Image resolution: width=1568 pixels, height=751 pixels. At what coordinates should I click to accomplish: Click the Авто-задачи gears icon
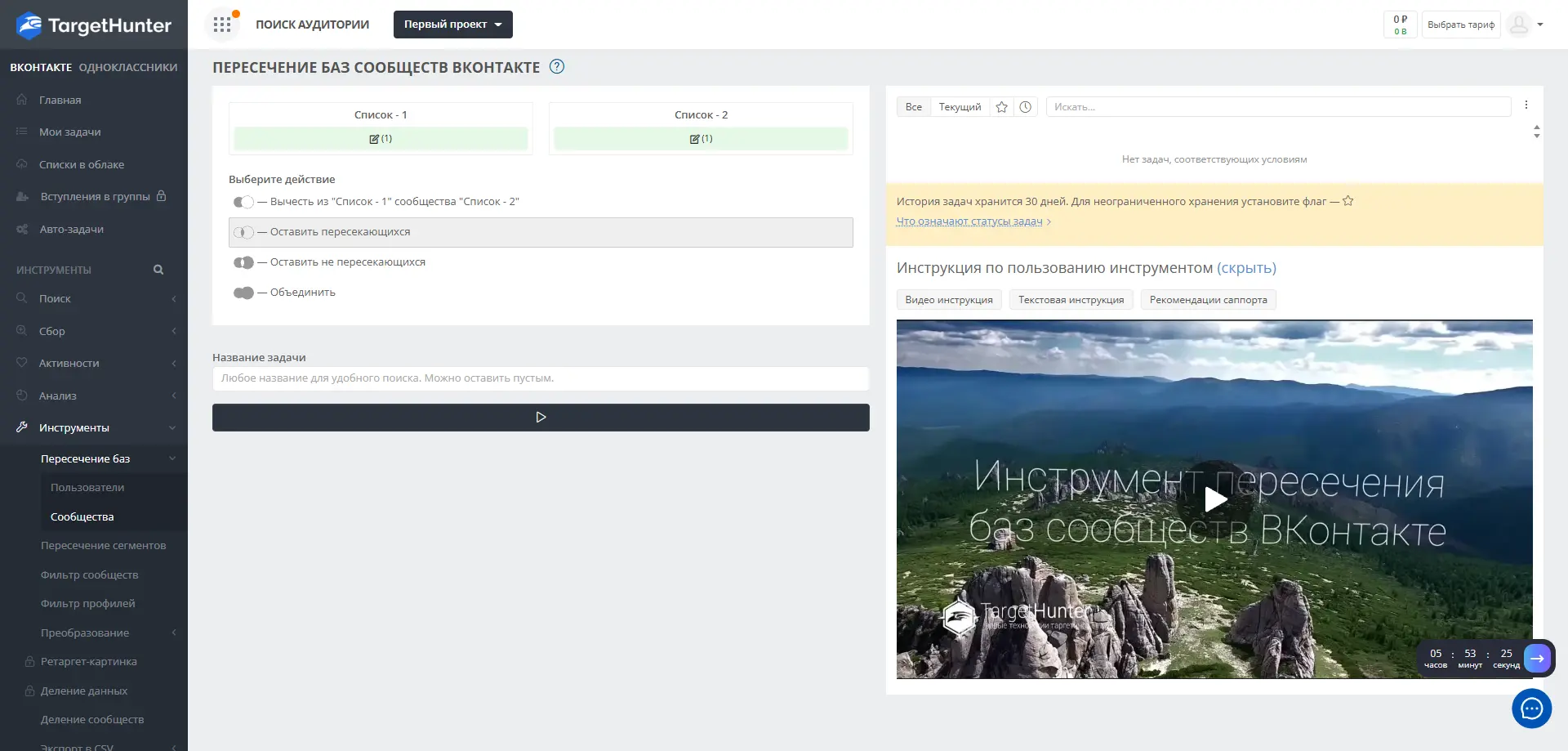point(22,229)
